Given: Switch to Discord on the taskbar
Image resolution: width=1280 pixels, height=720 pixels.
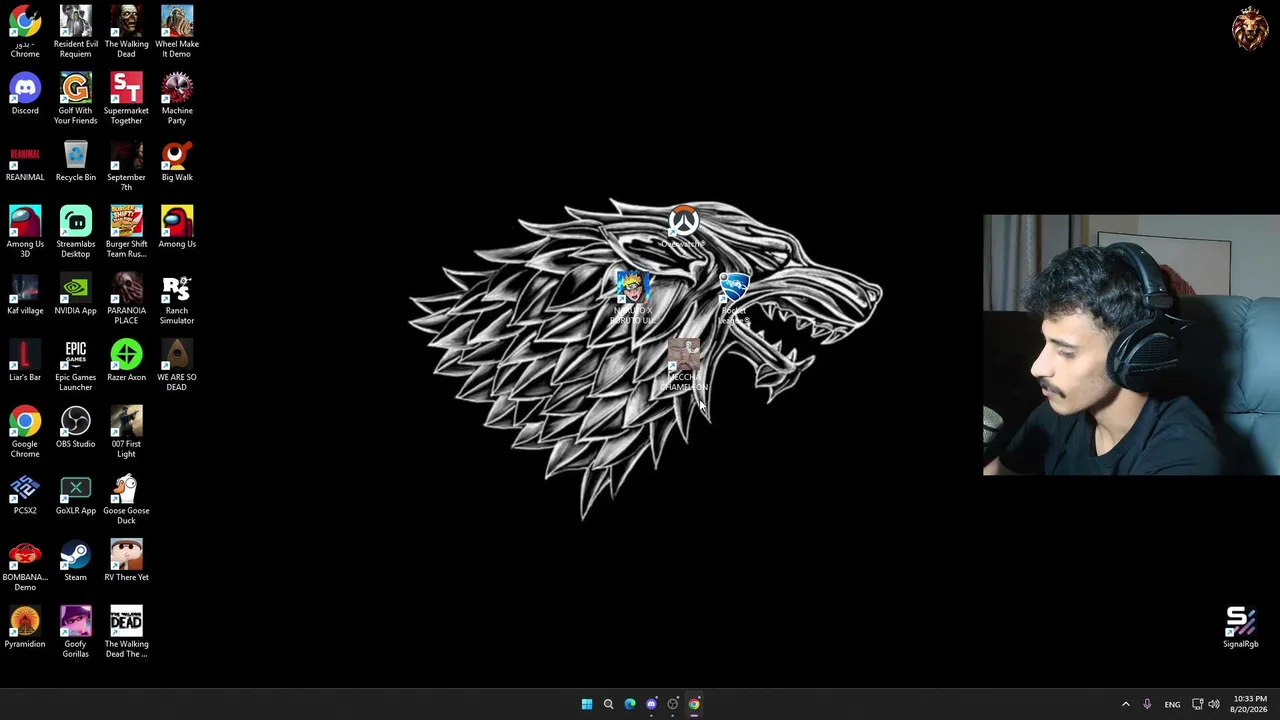Looking at the screenshot, I should tap(651, 704).
